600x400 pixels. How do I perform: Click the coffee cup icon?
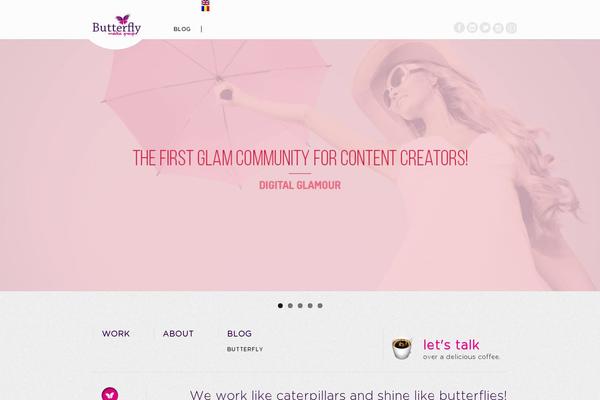pos(402,348)
